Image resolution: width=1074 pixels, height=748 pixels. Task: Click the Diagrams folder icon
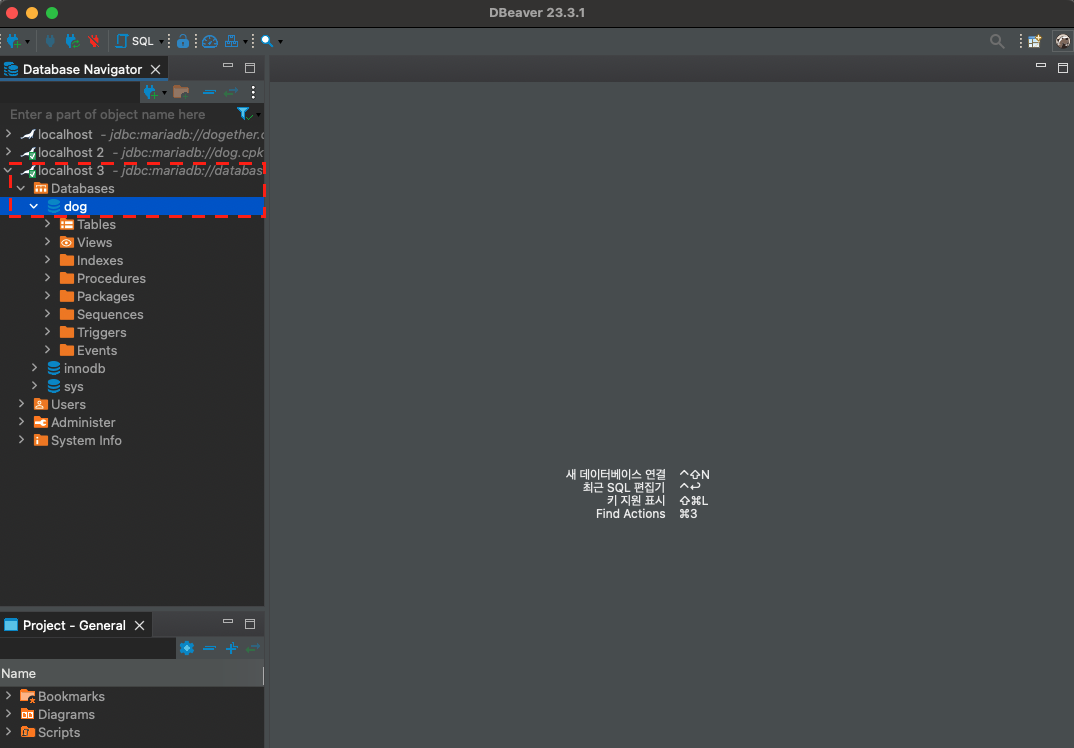pos(27,714)
